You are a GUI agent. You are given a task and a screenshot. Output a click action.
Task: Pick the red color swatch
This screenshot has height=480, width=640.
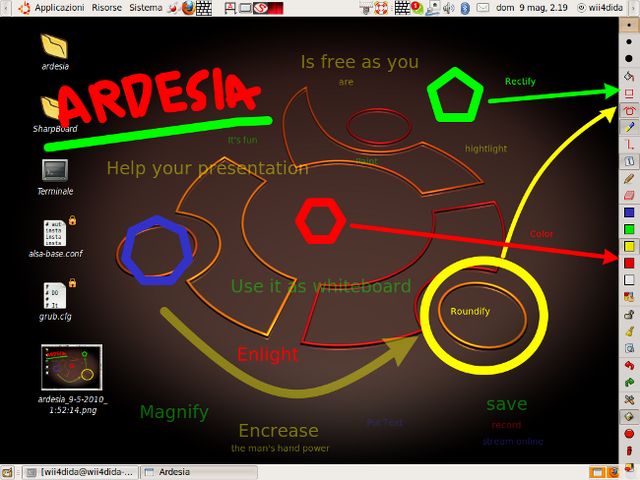click(x=629, y=263)
